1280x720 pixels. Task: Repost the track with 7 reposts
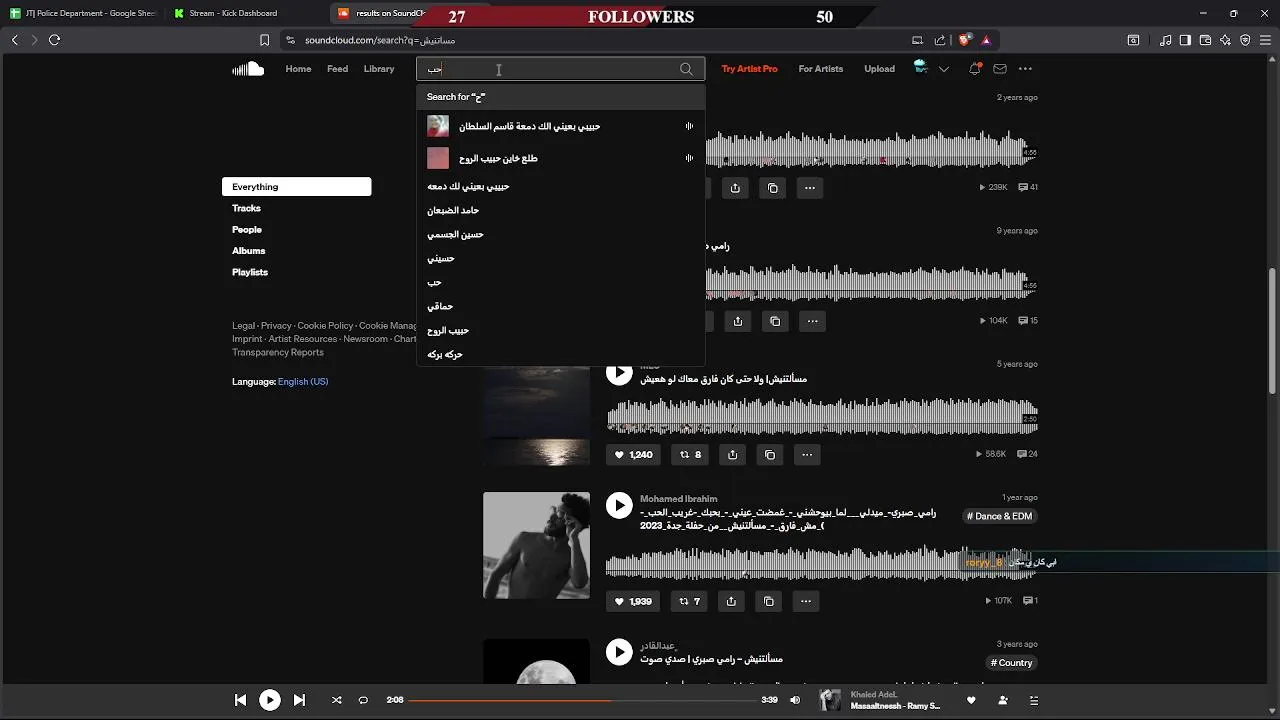click(690, 601)
